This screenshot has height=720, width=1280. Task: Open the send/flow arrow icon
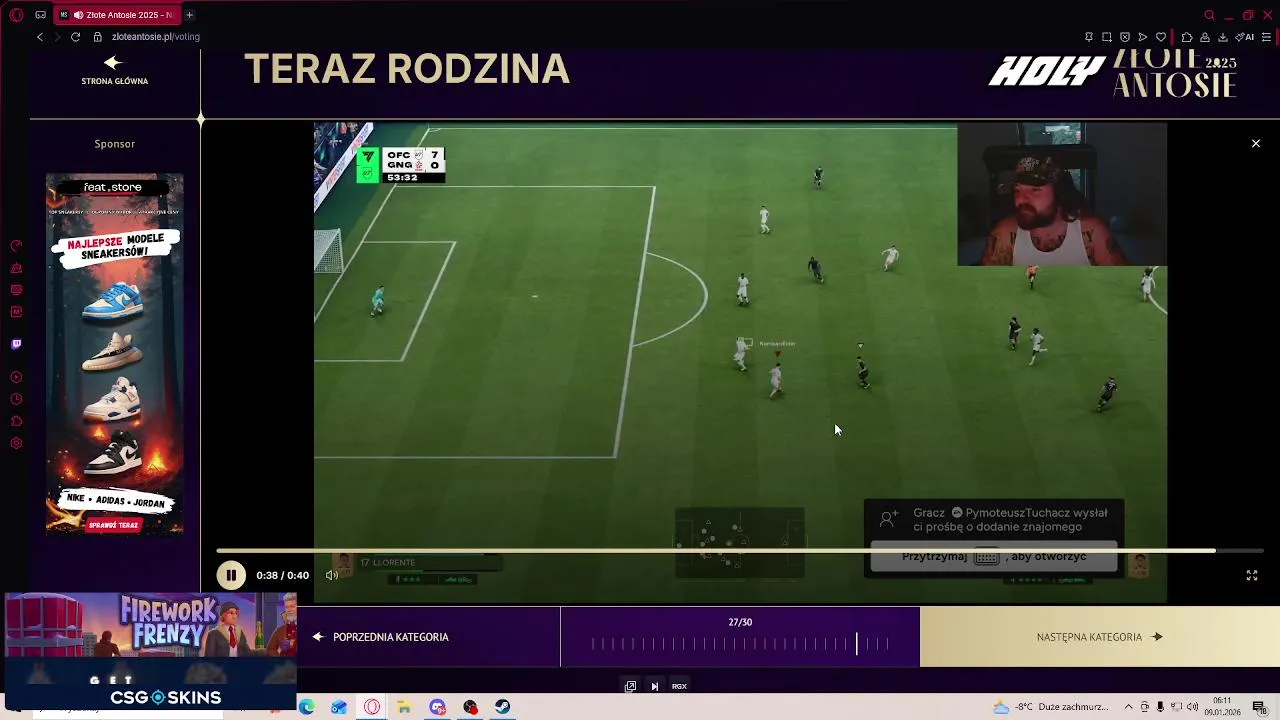pyautogui.click(x=1143, y=37)
